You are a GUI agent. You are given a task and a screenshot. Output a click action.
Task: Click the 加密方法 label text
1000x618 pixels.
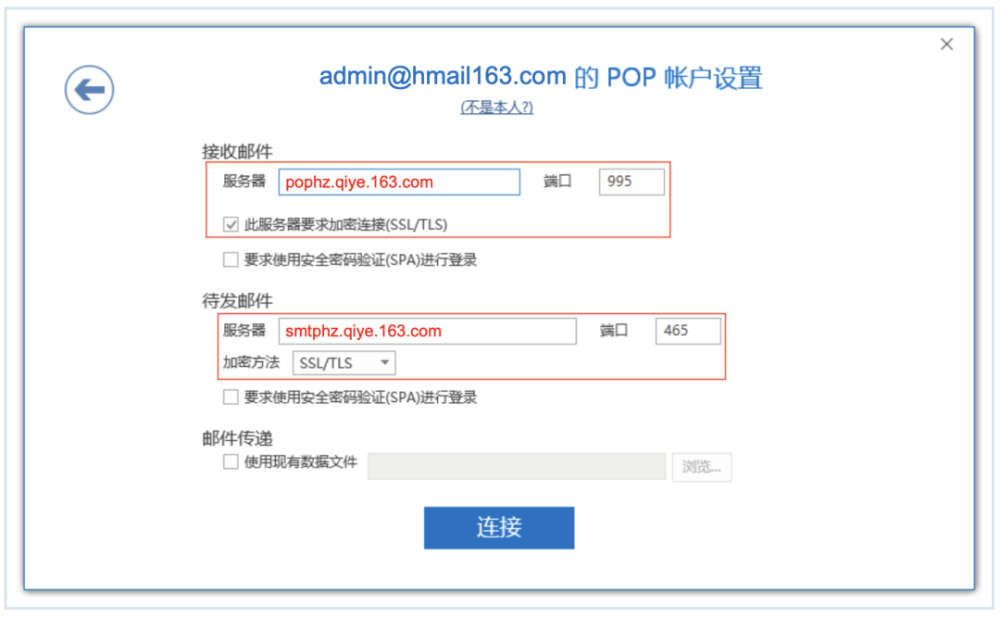(x=251, y=363)
